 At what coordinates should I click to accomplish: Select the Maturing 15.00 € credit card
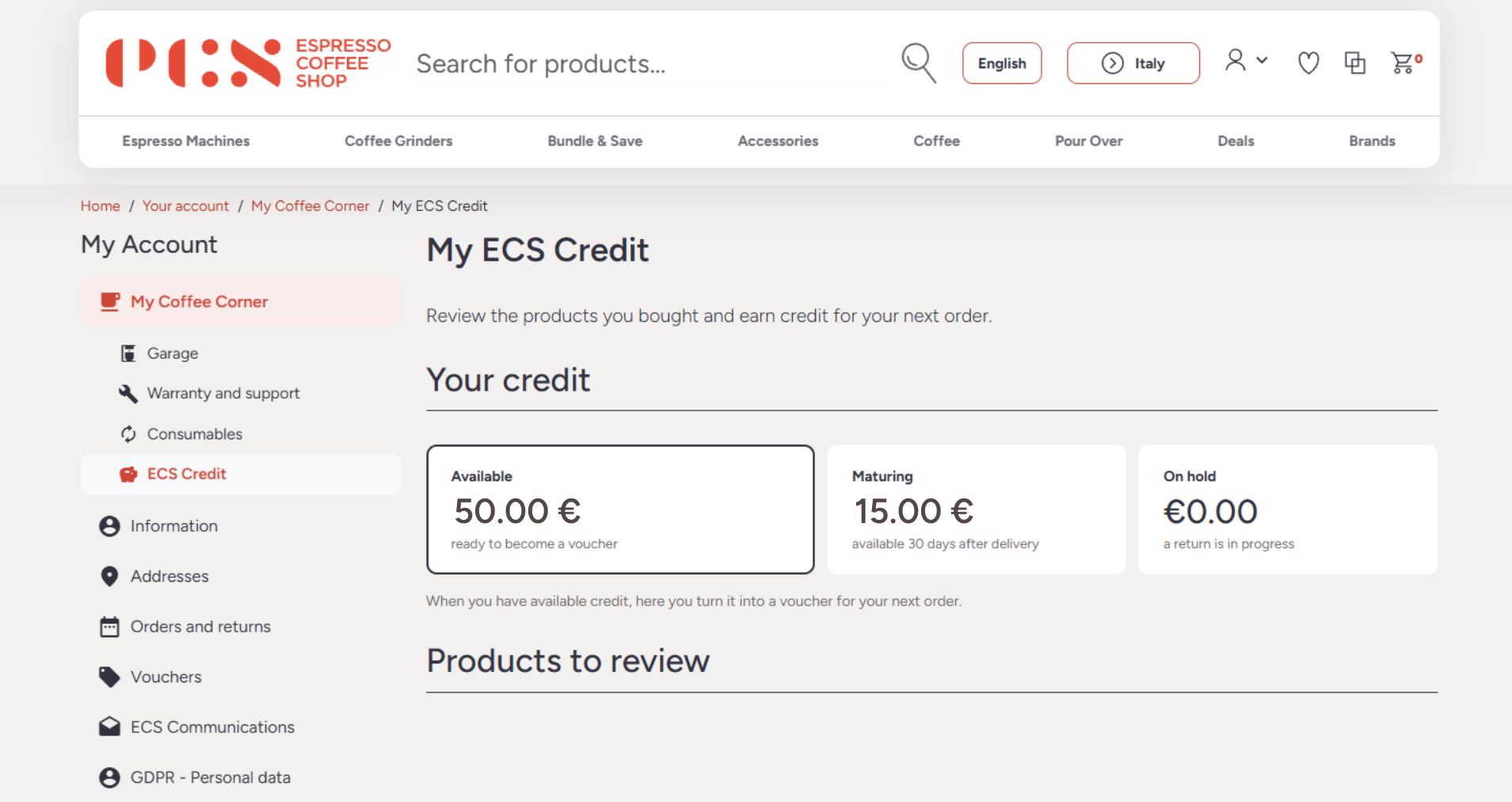point(976,510)
